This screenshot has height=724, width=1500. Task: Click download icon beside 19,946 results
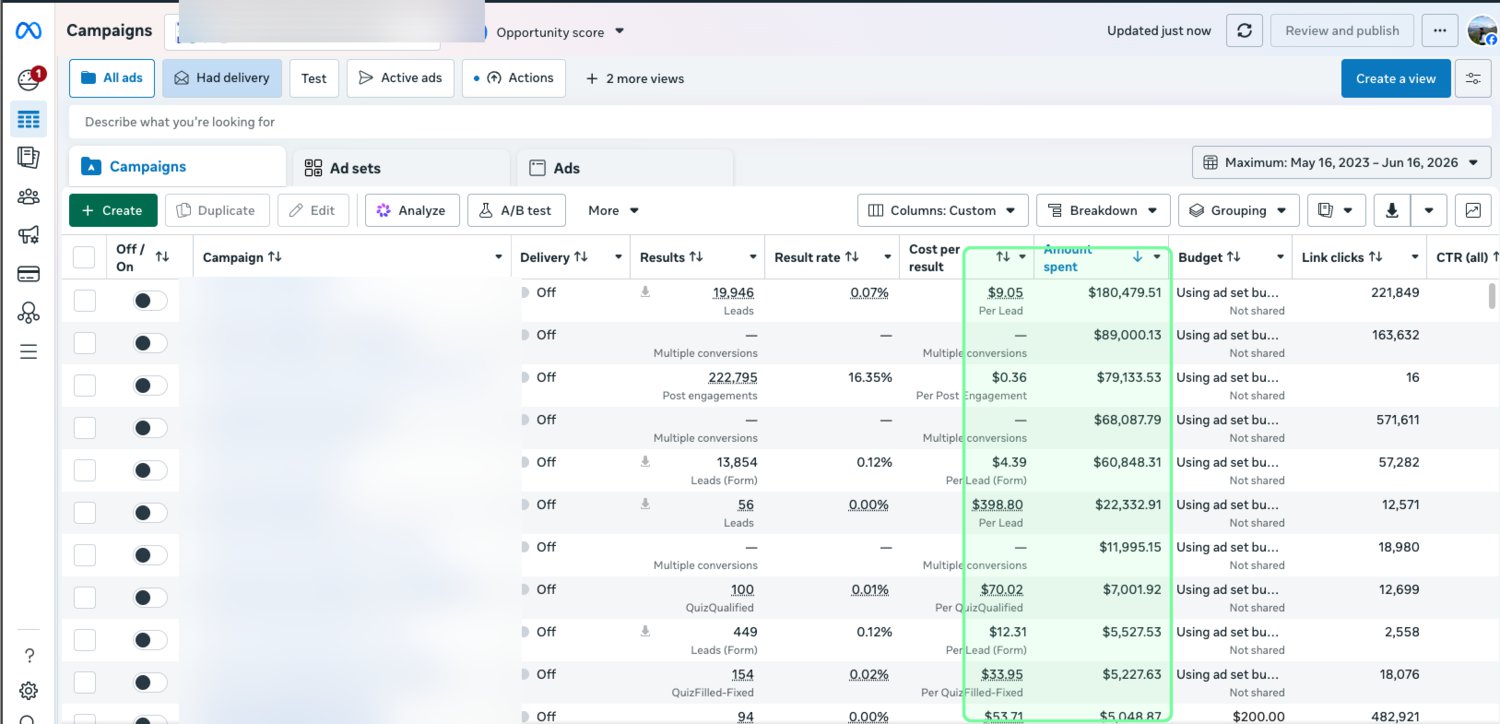645,292
